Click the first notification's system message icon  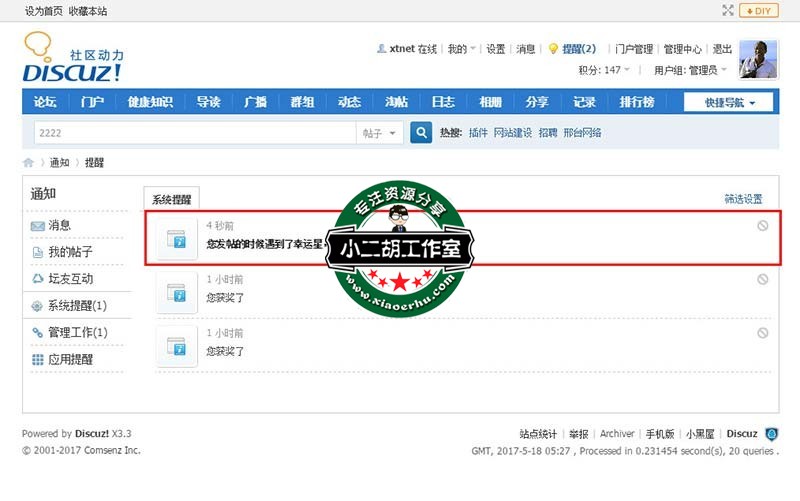(176, 240)
